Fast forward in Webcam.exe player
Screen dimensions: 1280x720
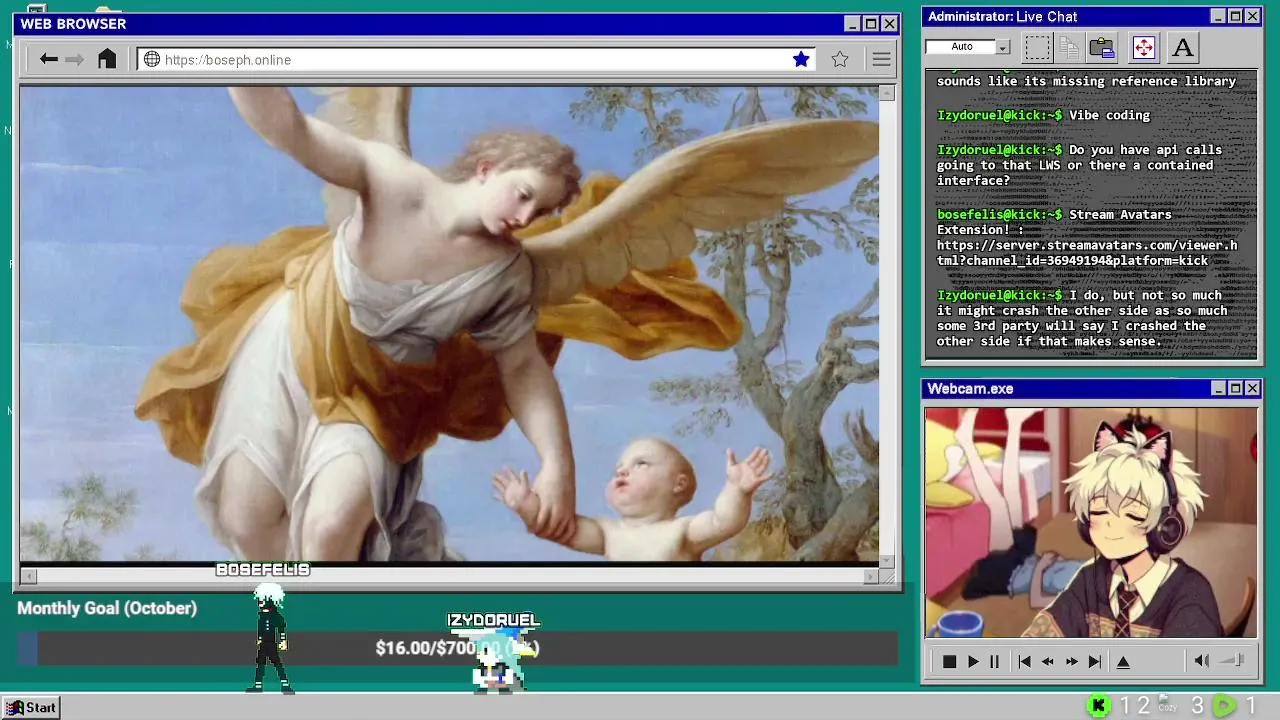tap(1071, 661)
